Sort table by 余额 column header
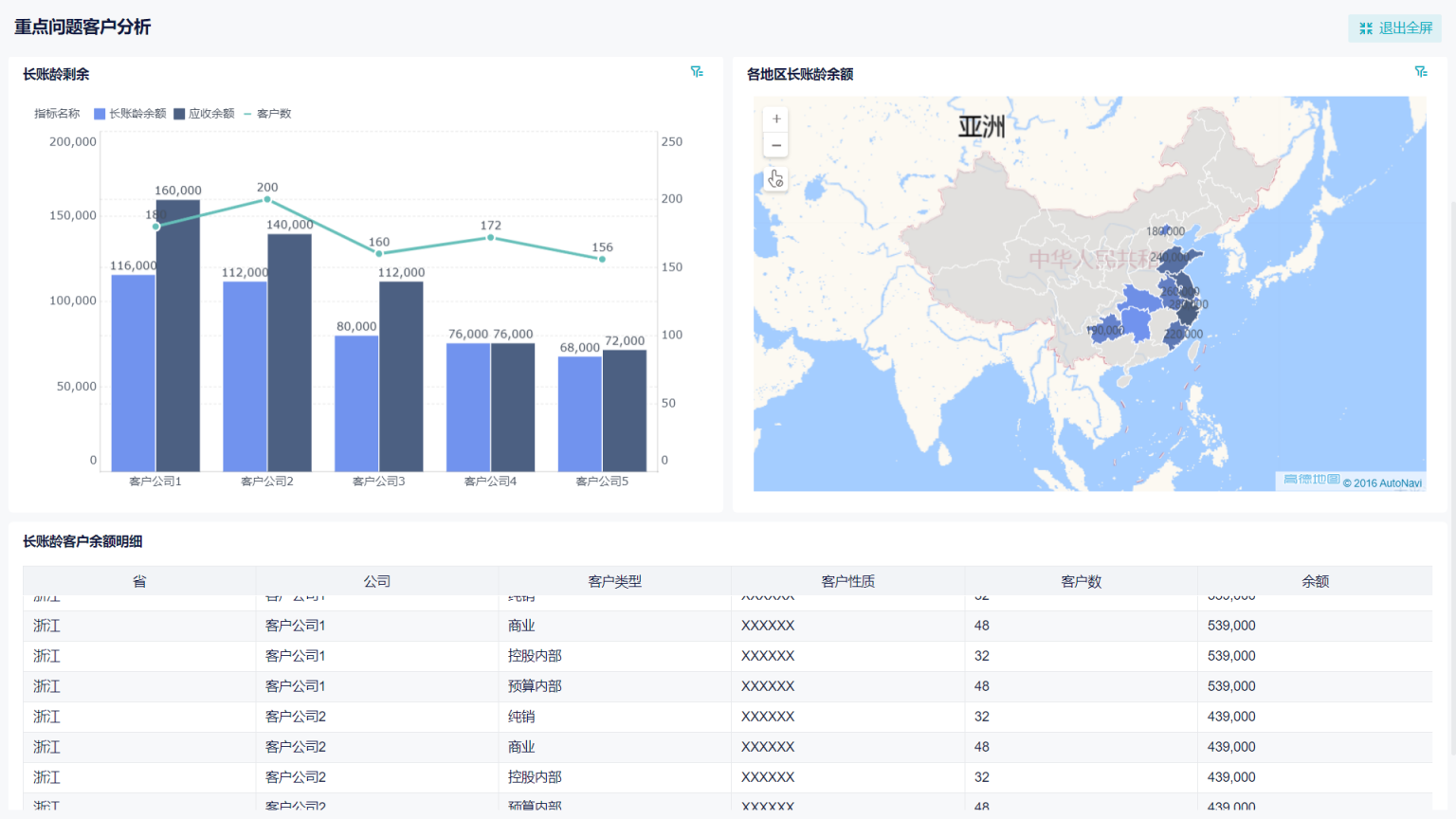1456x819 pixels. [x=1315, y=581]
